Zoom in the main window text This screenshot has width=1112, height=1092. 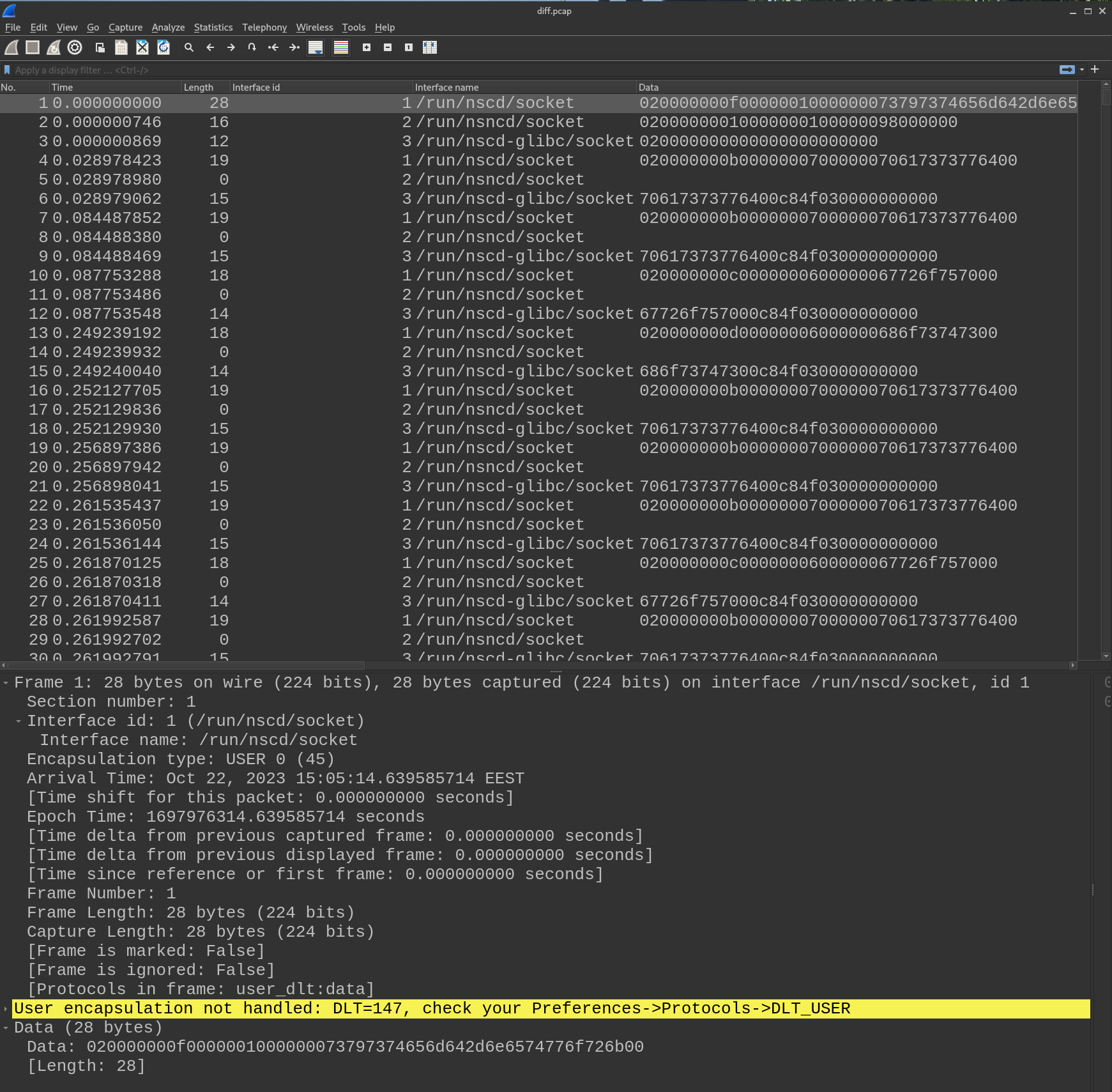(367, 47)
